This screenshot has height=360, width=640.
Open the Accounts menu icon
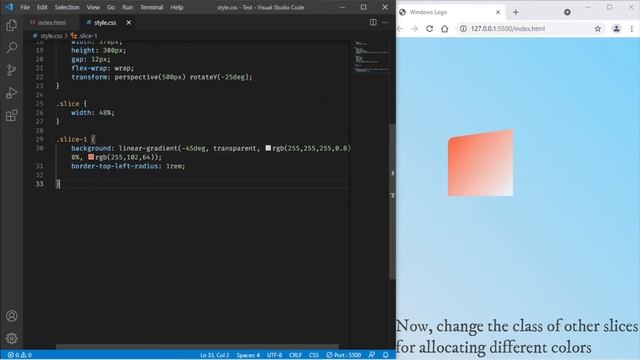pyautogui.click(x=11, y=316)
